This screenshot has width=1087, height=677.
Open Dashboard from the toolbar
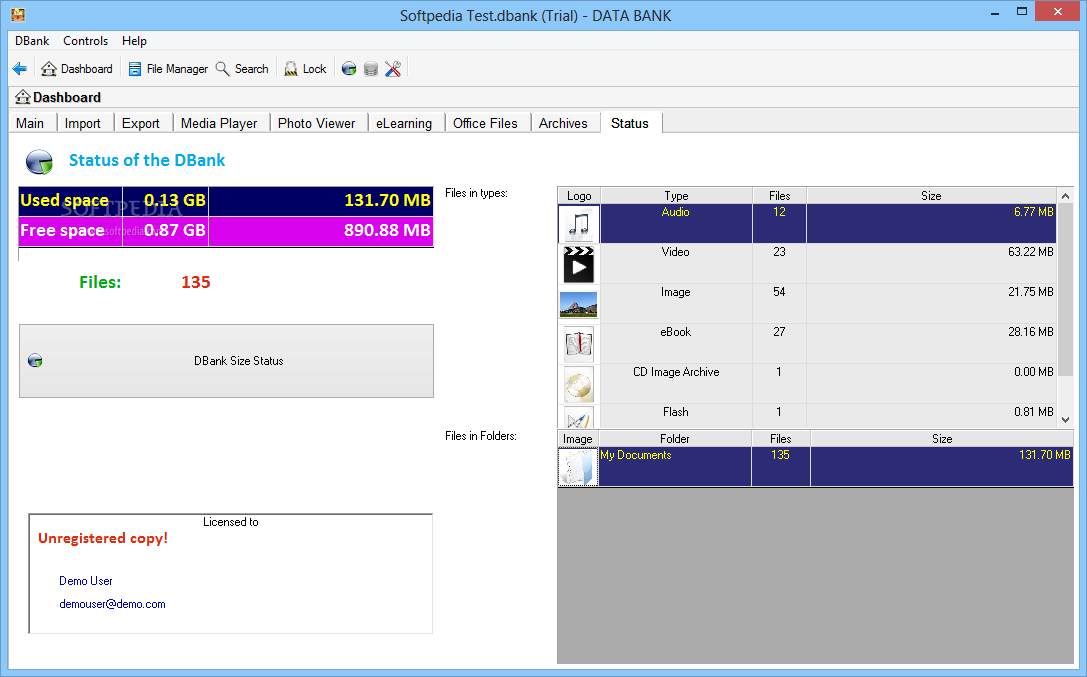point(77,69)
